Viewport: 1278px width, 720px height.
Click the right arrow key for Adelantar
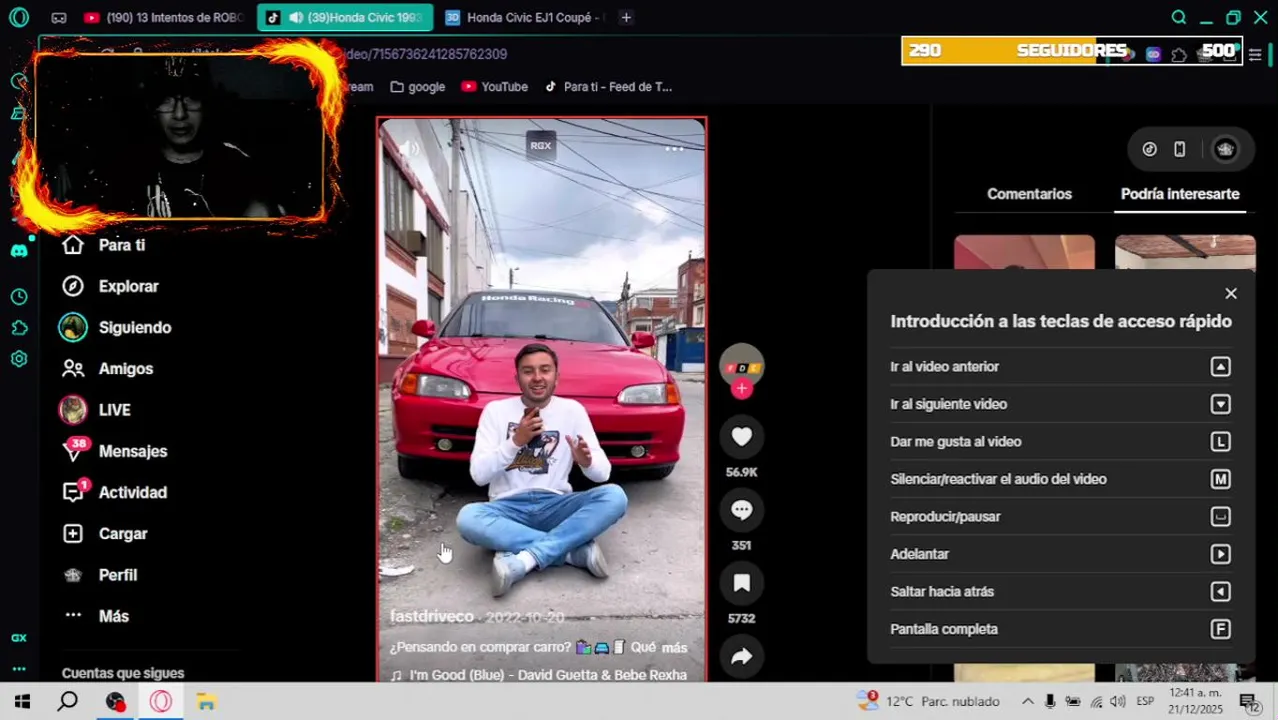pos(1220,554)
